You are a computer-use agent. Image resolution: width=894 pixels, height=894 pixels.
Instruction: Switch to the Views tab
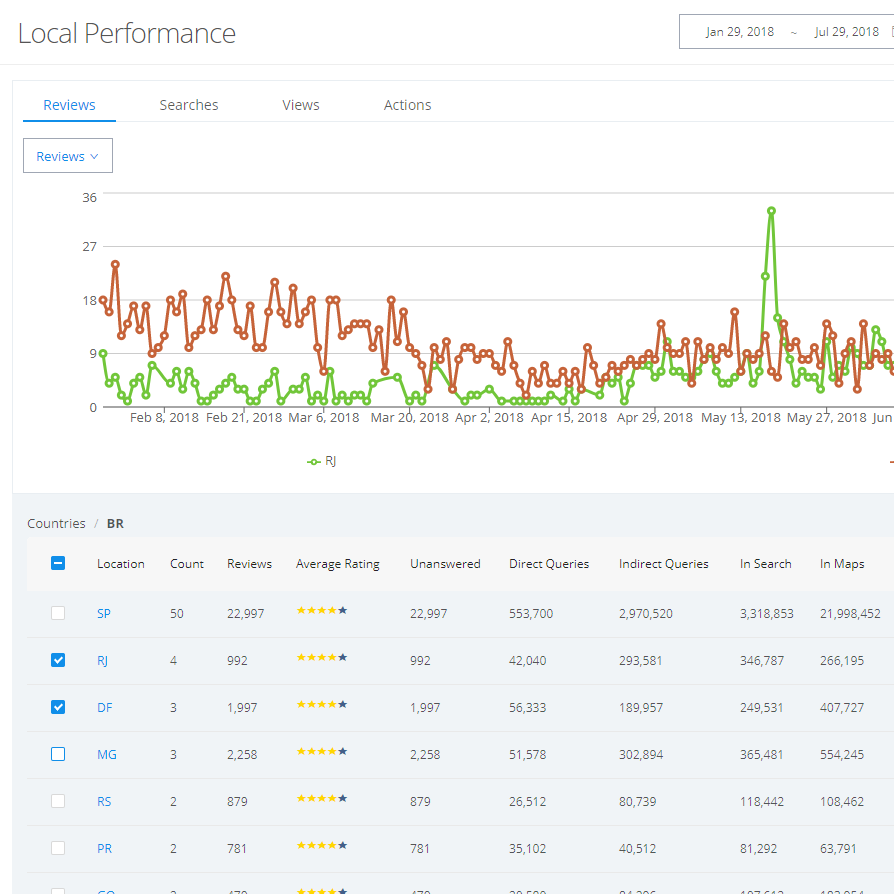pyautogui.click(x=301, y=105)
